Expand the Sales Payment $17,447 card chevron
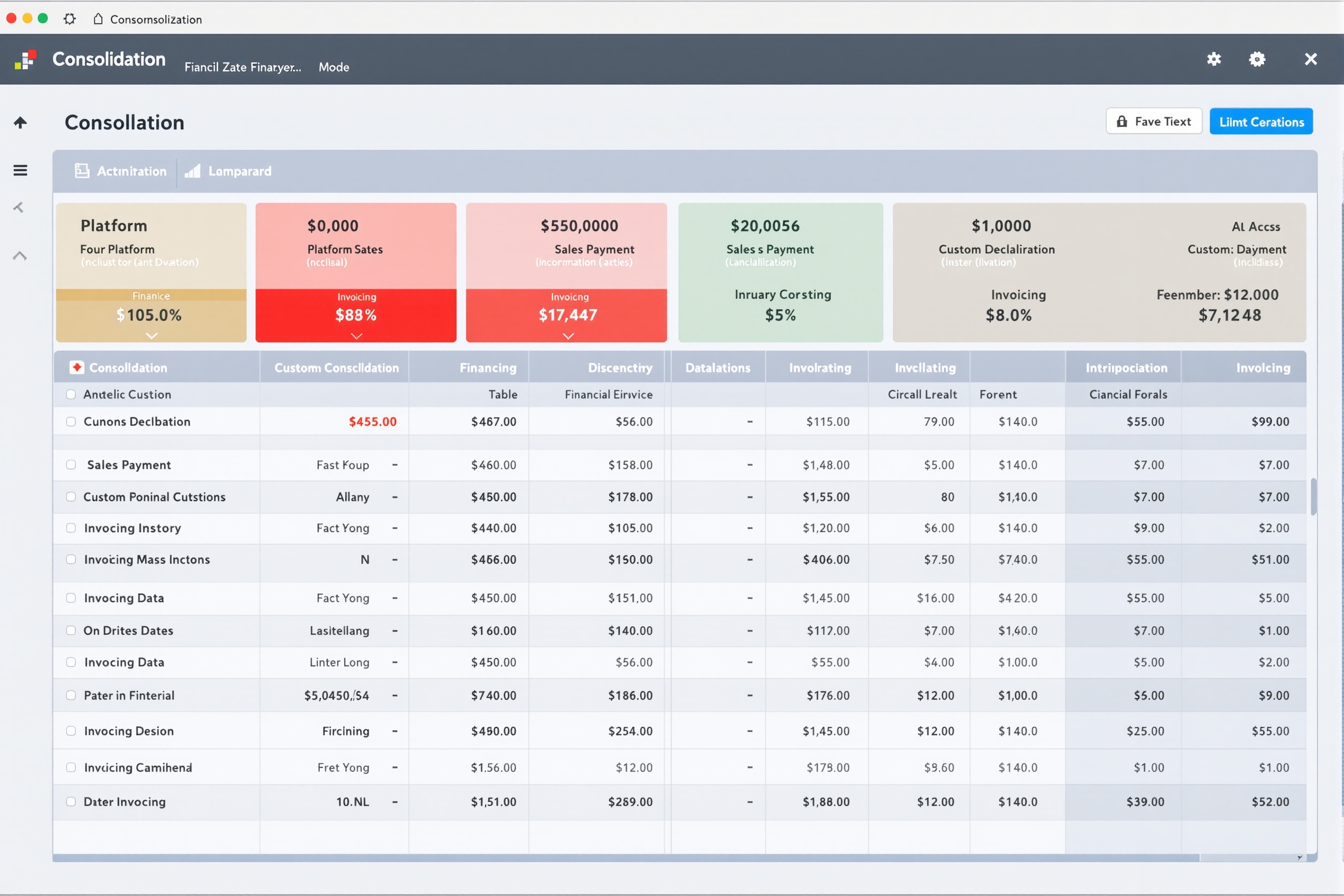This screenshot has height=896, width=1344. click(568, 336)
